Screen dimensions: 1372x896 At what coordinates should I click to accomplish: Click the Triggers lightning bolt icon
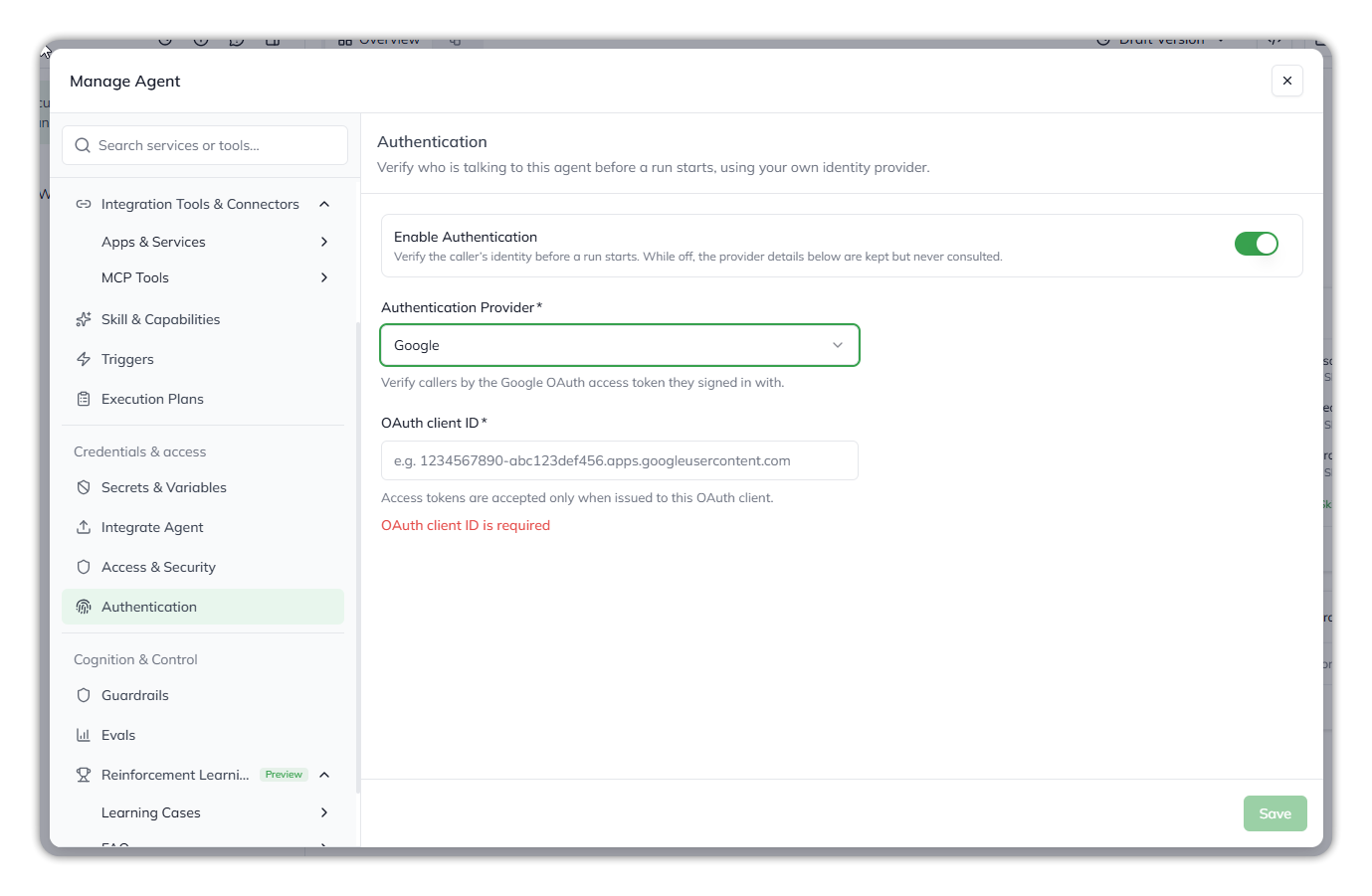[84, 359]
